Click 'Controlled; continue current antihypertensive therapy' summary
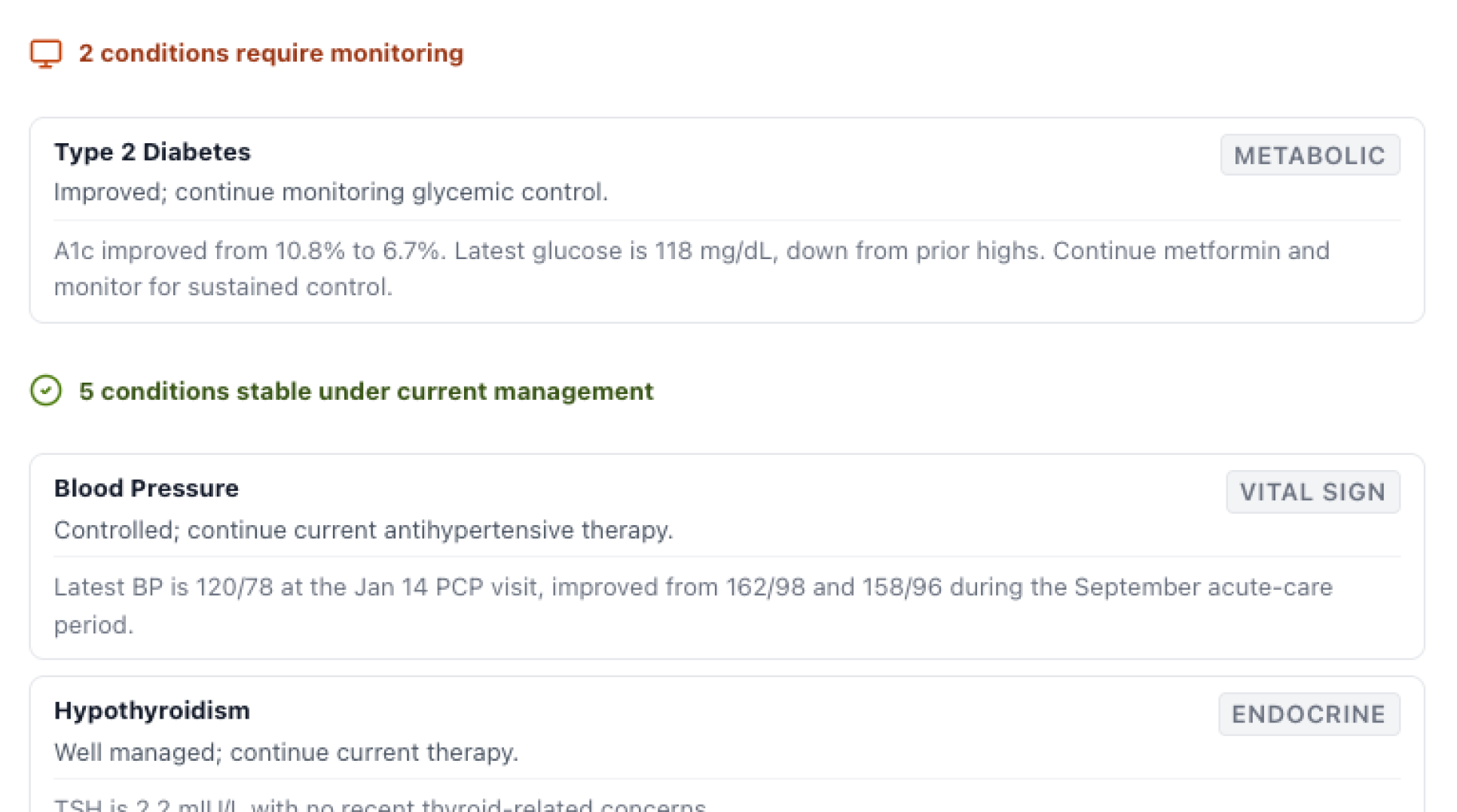This screenshot has width=1457, height=812. (363, 530)
